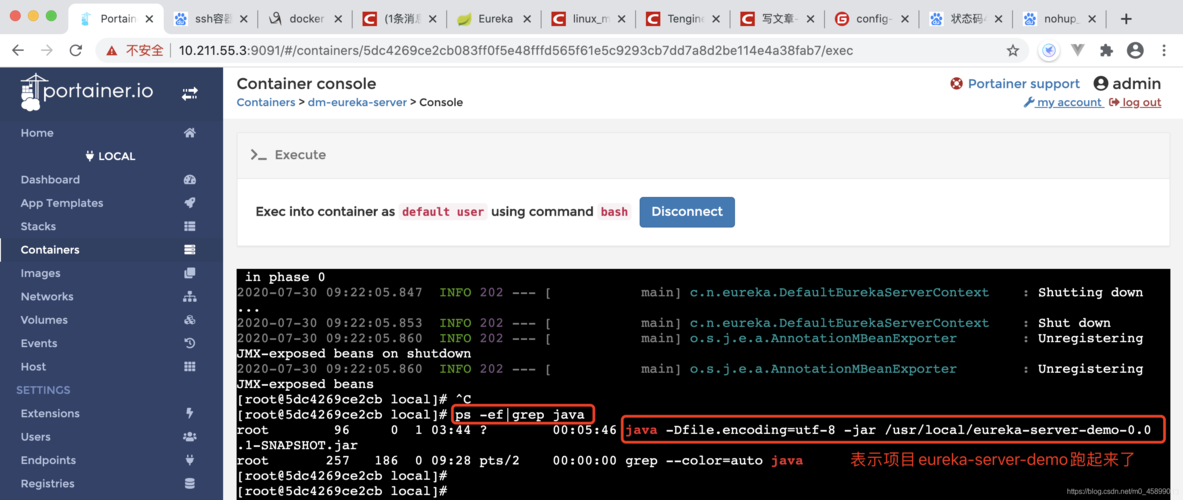
Task: Click 'ps -ef|grep java' command text
Action: click(x=519, y=415)
